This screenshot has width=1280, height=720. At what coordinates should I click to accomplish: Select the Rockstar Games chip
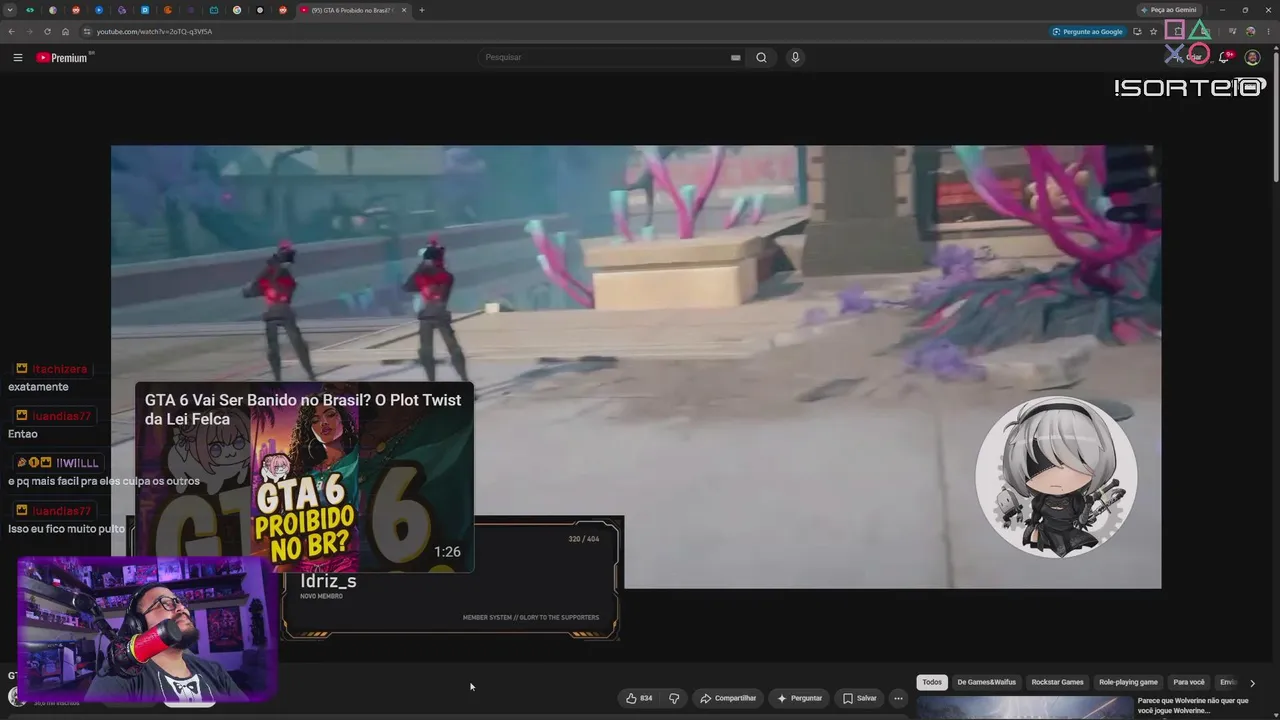coord(1057,682)
